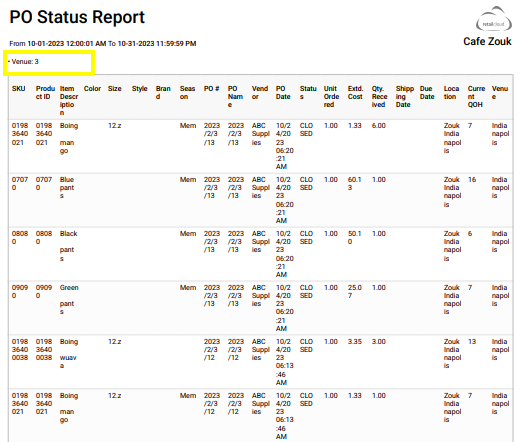Select the Green pants item description
The width and height of the screenshot is (522, 442).
(x=69, y=300)
